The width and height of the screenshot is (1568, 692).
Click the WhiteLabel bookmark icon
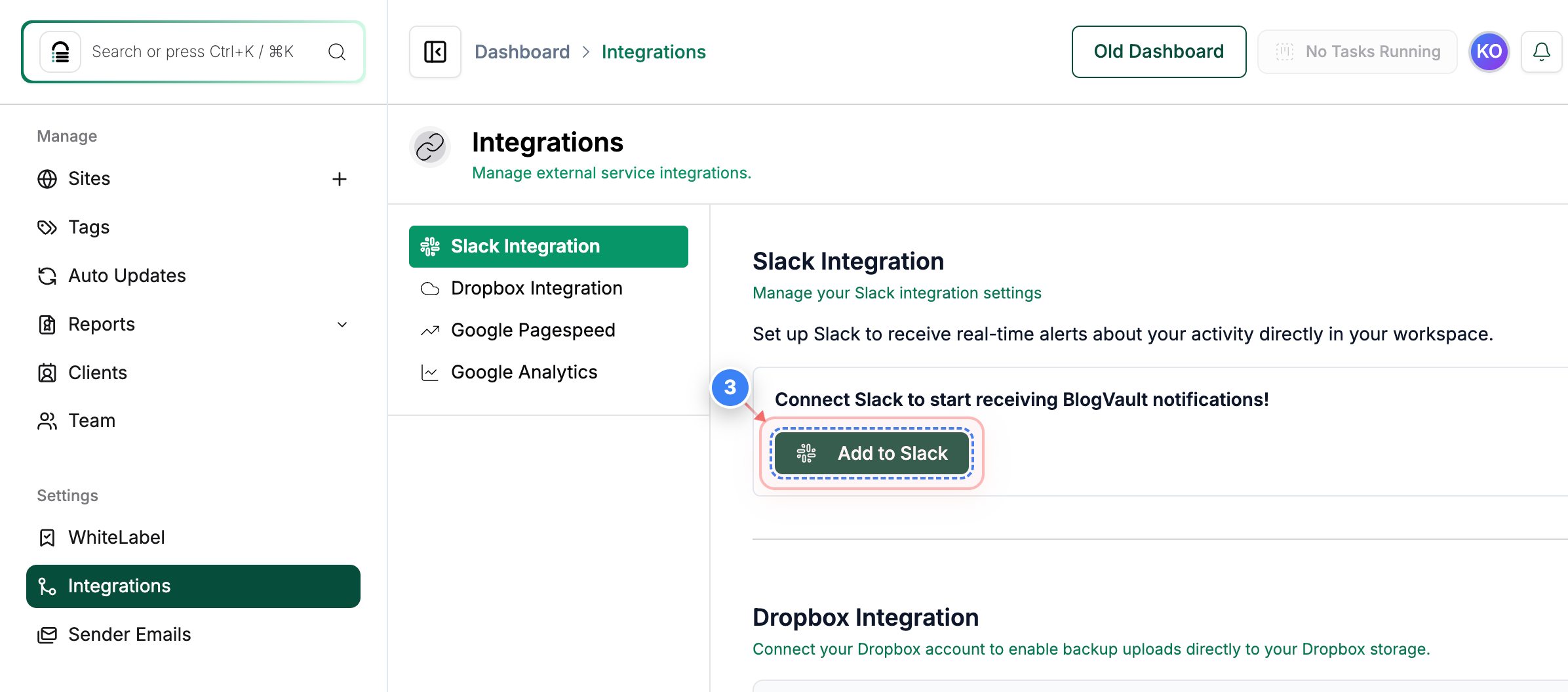(x=47, y=537)
